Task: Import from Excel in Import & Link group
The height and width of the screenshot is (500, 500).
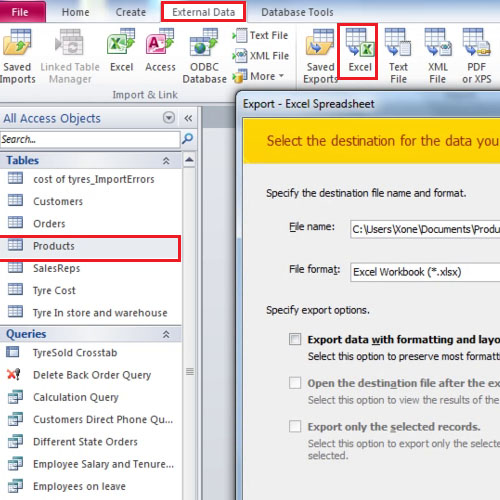Action: 121,51
